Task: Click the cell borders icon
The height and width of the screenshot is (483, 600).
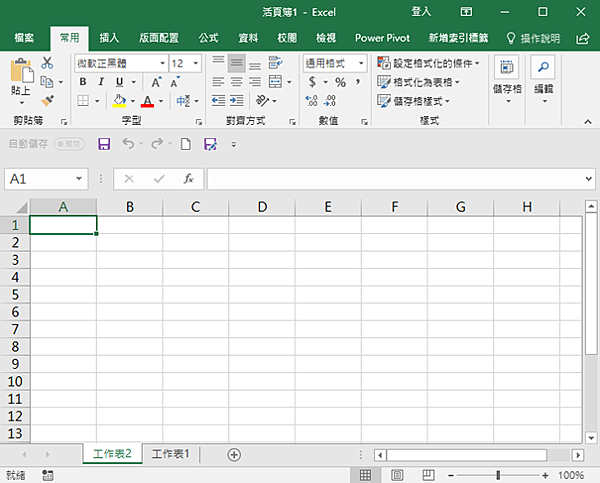Action: [x=83, y=101]
